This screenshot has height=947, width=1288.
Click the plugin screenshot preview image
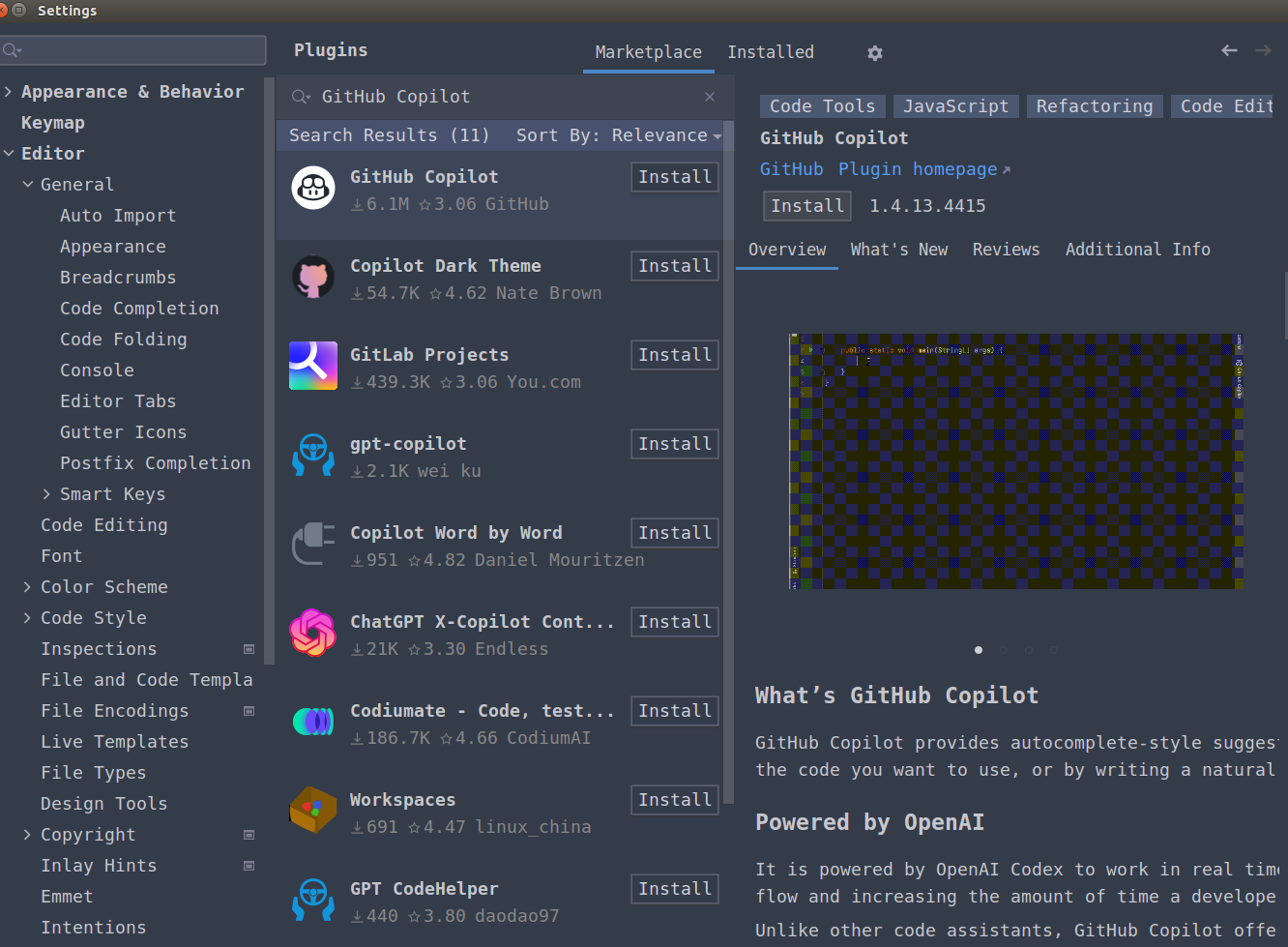point(1016,461)
